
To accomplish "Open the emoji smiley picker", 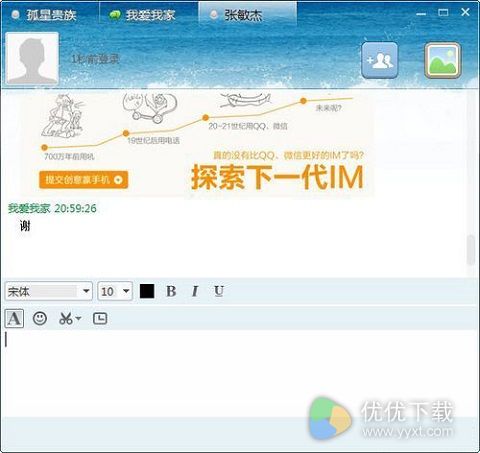I will (40, 319).
